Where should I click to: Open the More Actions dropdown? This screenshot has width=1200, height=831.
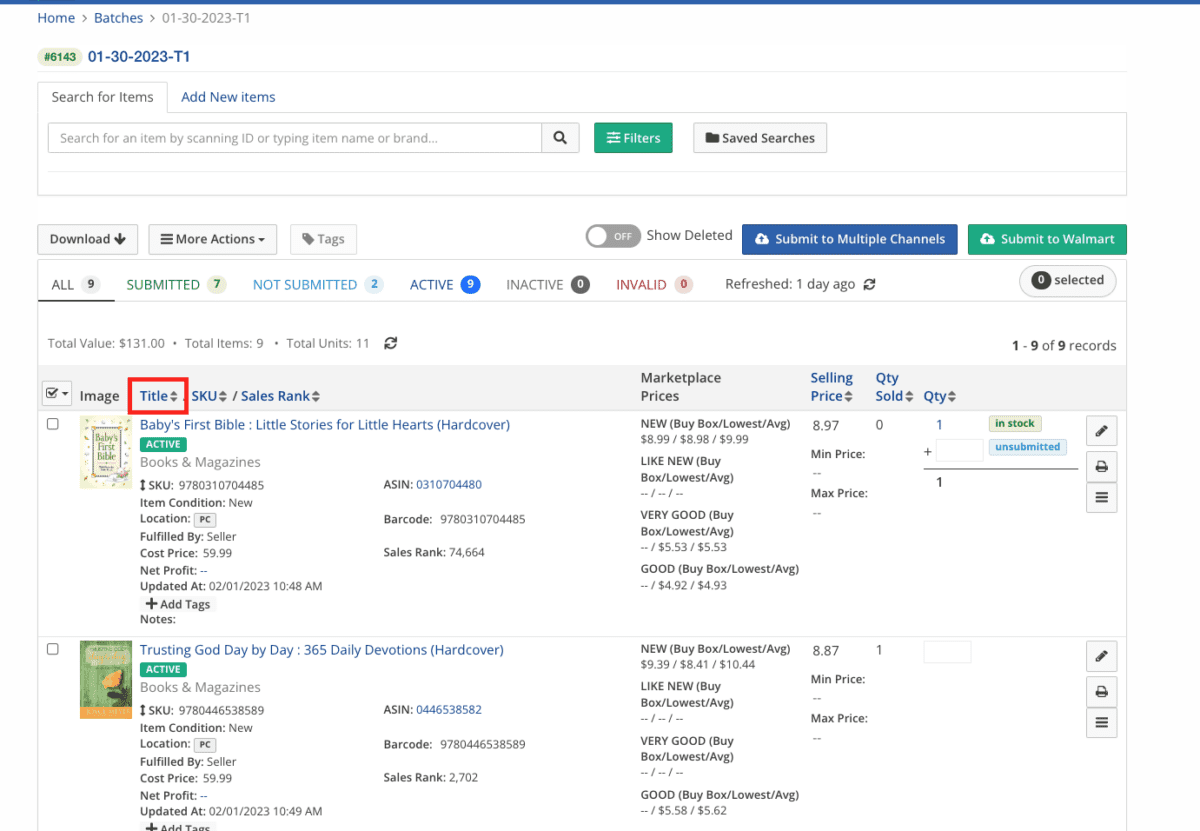pyautogui.click(x=212, y=239)
